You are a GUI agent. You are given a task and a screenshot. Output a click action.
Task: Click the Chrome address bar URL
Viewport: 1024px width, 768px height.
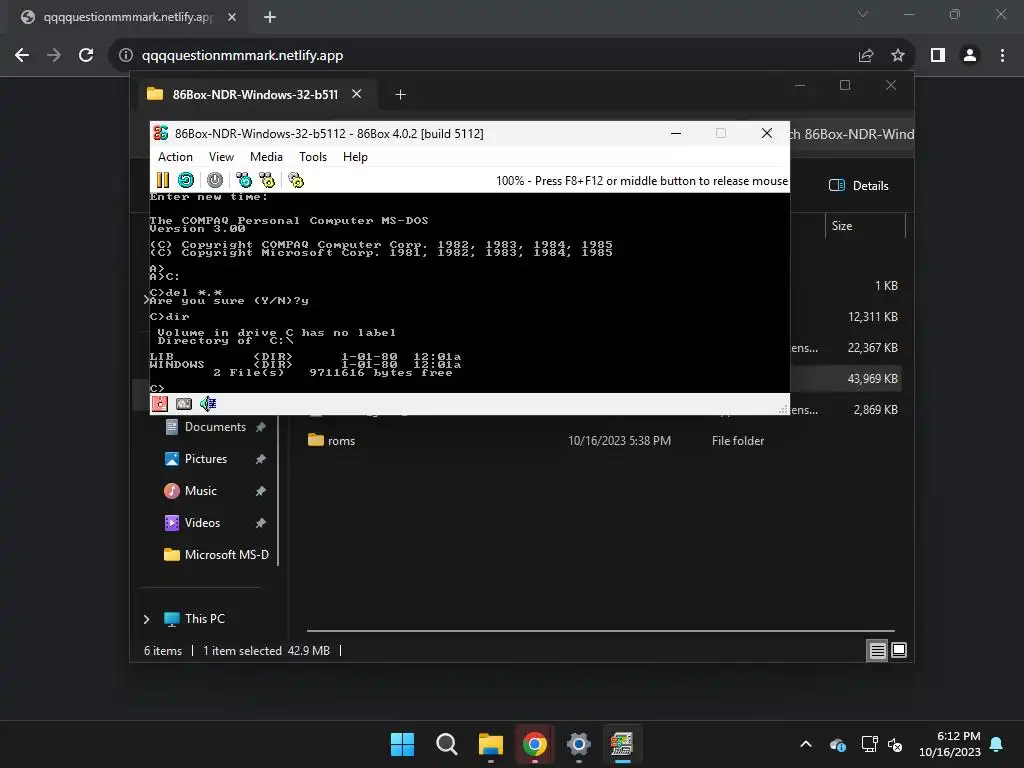pos(242,56)
